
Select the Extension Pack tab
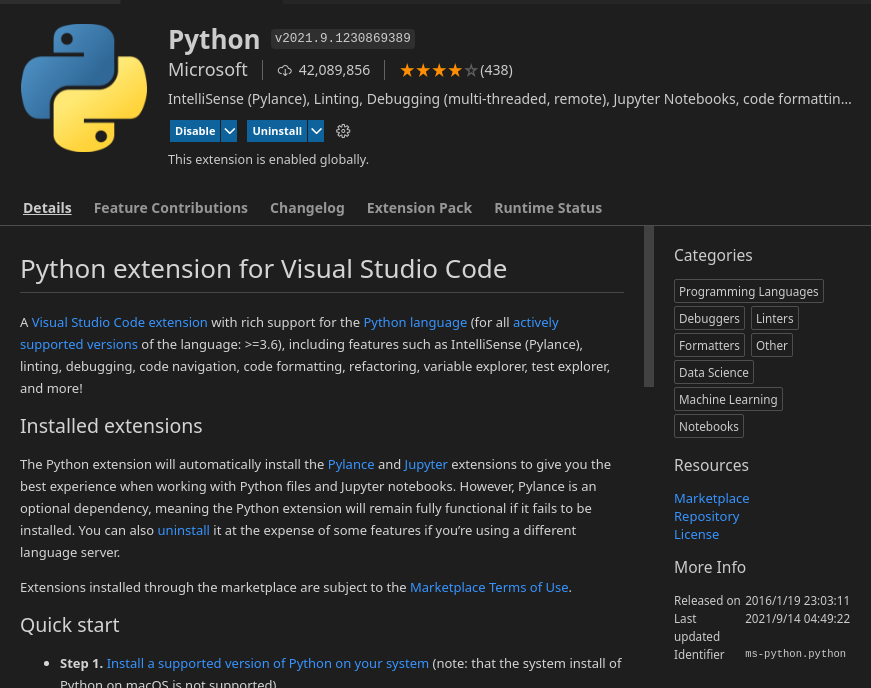[x=419, y=208]
